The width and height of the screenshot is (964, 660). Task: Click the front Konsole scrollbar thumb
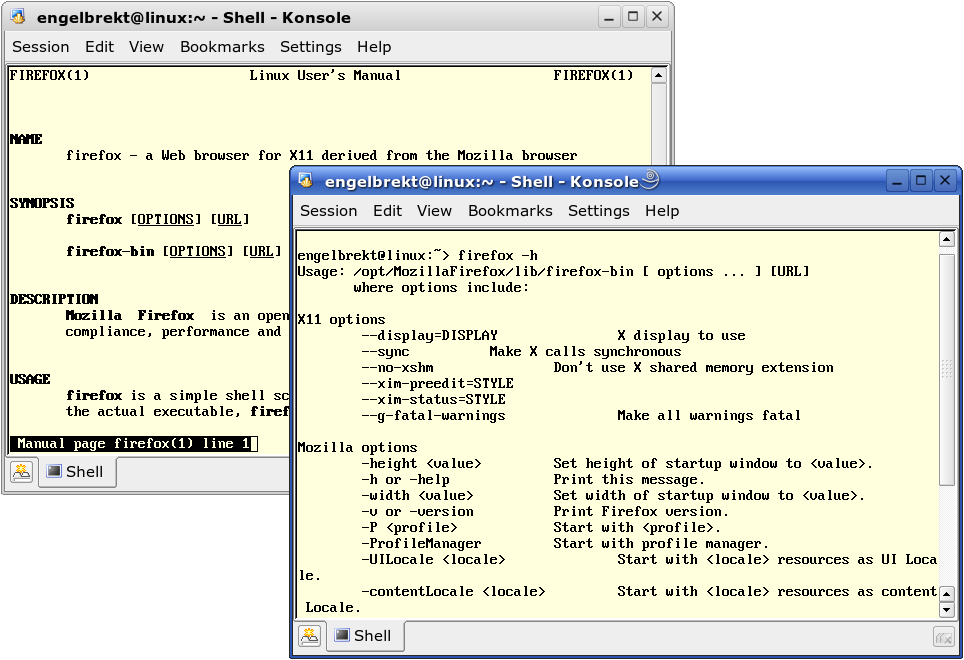tap(947, 369)
